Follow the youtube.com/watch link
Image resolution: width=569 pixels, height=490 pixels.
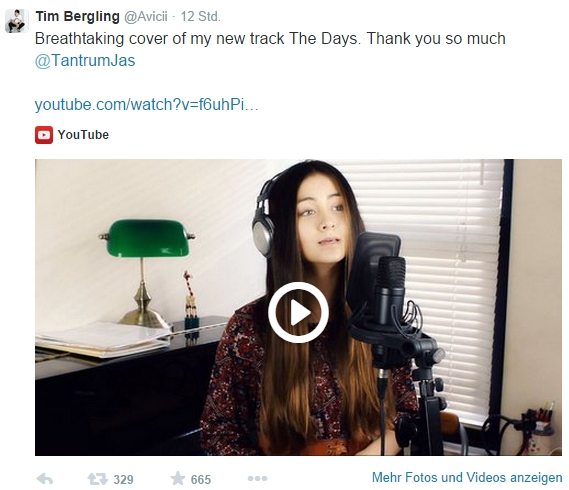pyautogui.click(x=147, y=105)
